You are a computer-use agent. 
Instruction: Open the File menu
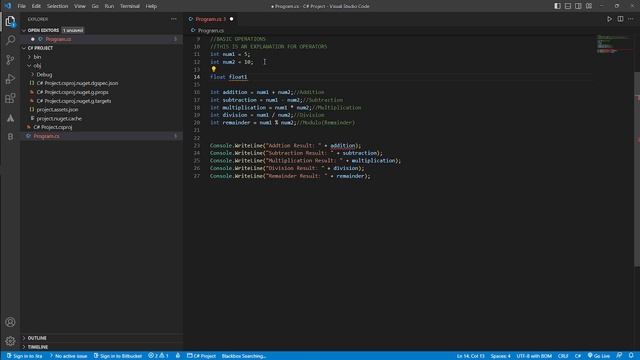point(22,6)
